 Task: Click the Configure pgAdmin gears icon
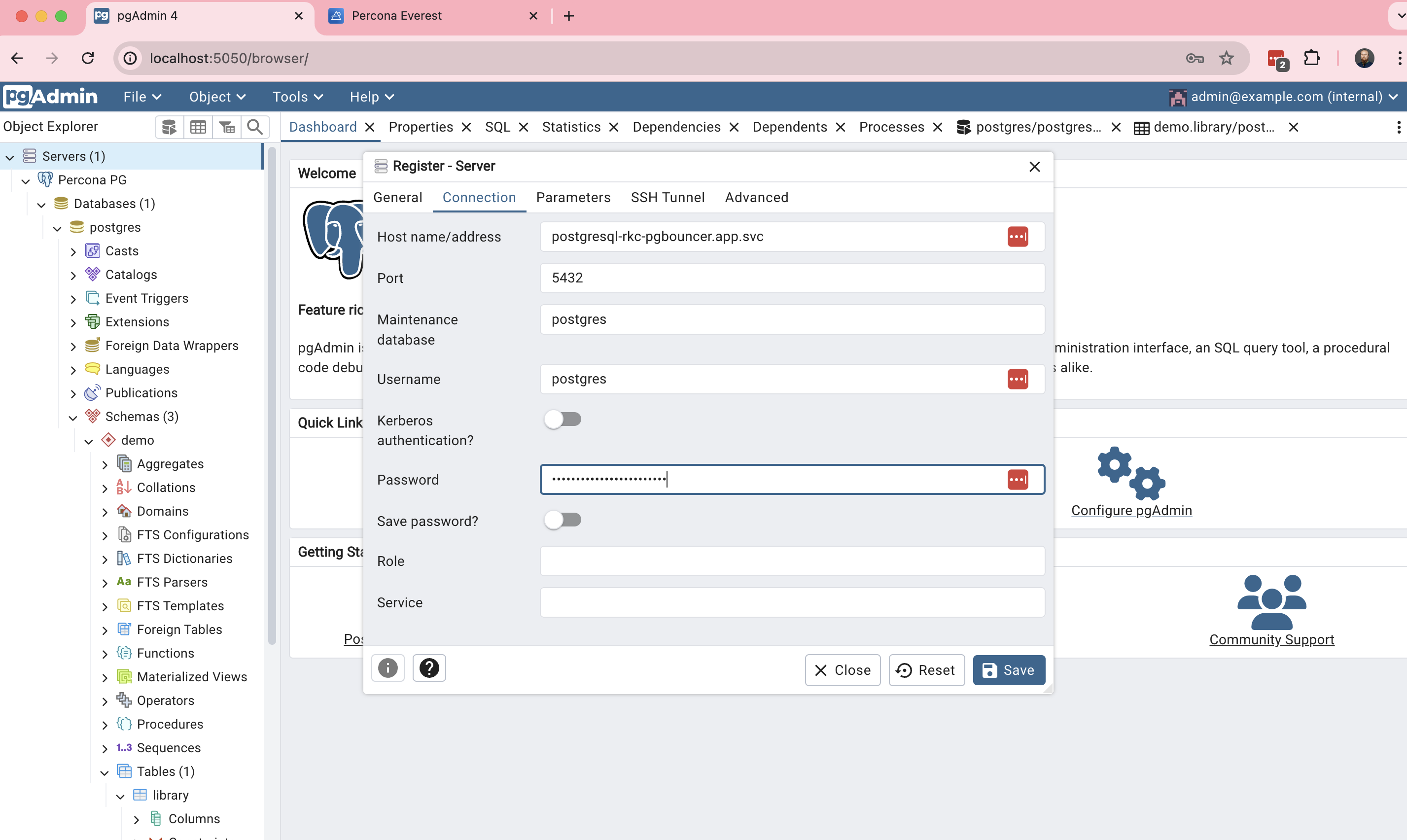coord(1129,473)
